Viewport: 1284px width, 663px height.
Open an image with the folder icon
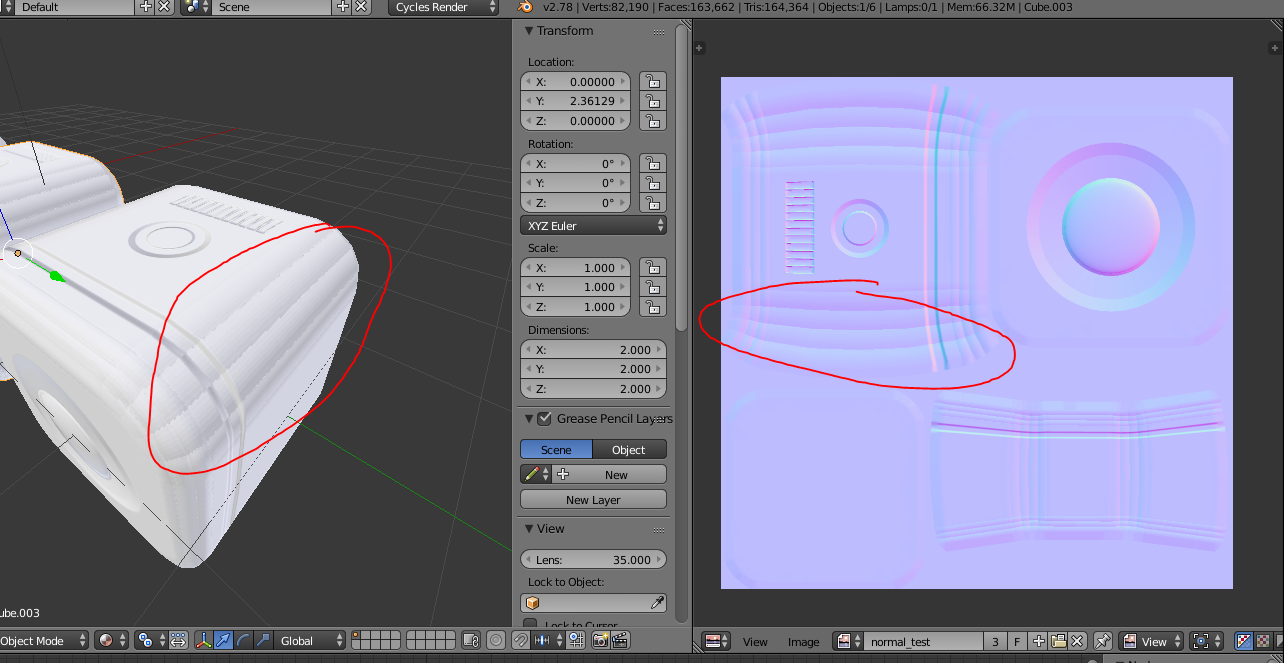pos(1059,641)
